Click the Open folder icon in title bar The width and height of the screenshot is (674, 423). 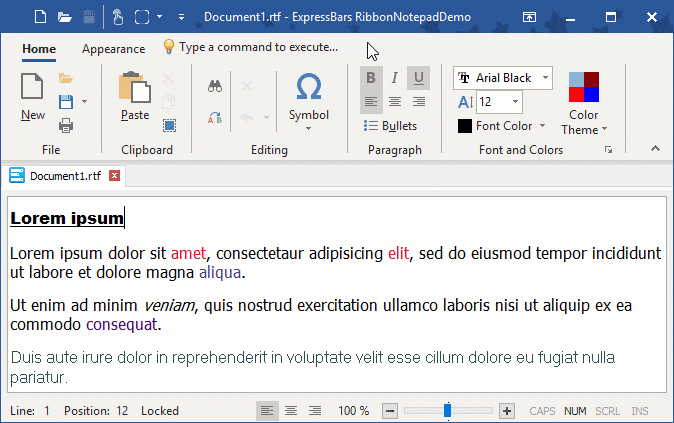[64, 17]
